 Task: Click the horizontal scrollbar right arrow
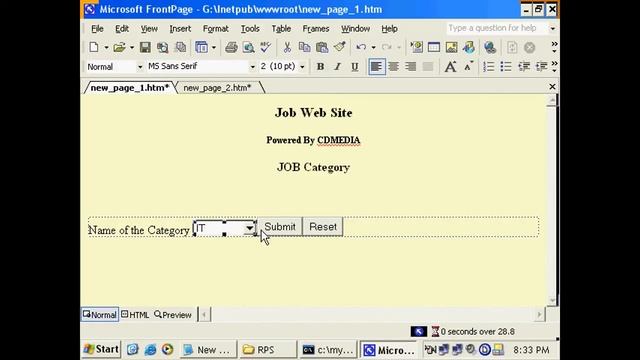coord(540,314)
